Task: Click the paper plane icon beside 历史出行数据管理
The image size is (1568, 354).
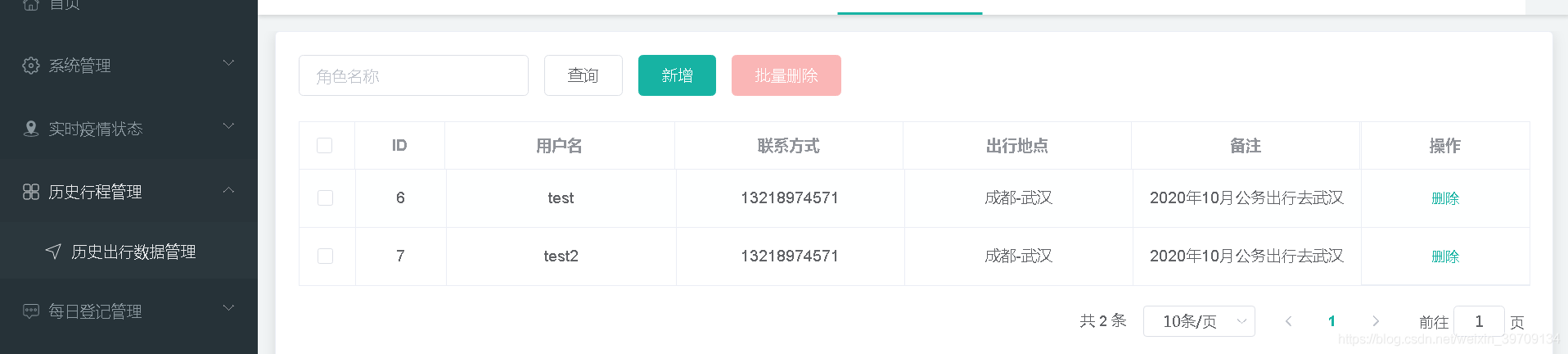Action: click(x=53, y=252)
